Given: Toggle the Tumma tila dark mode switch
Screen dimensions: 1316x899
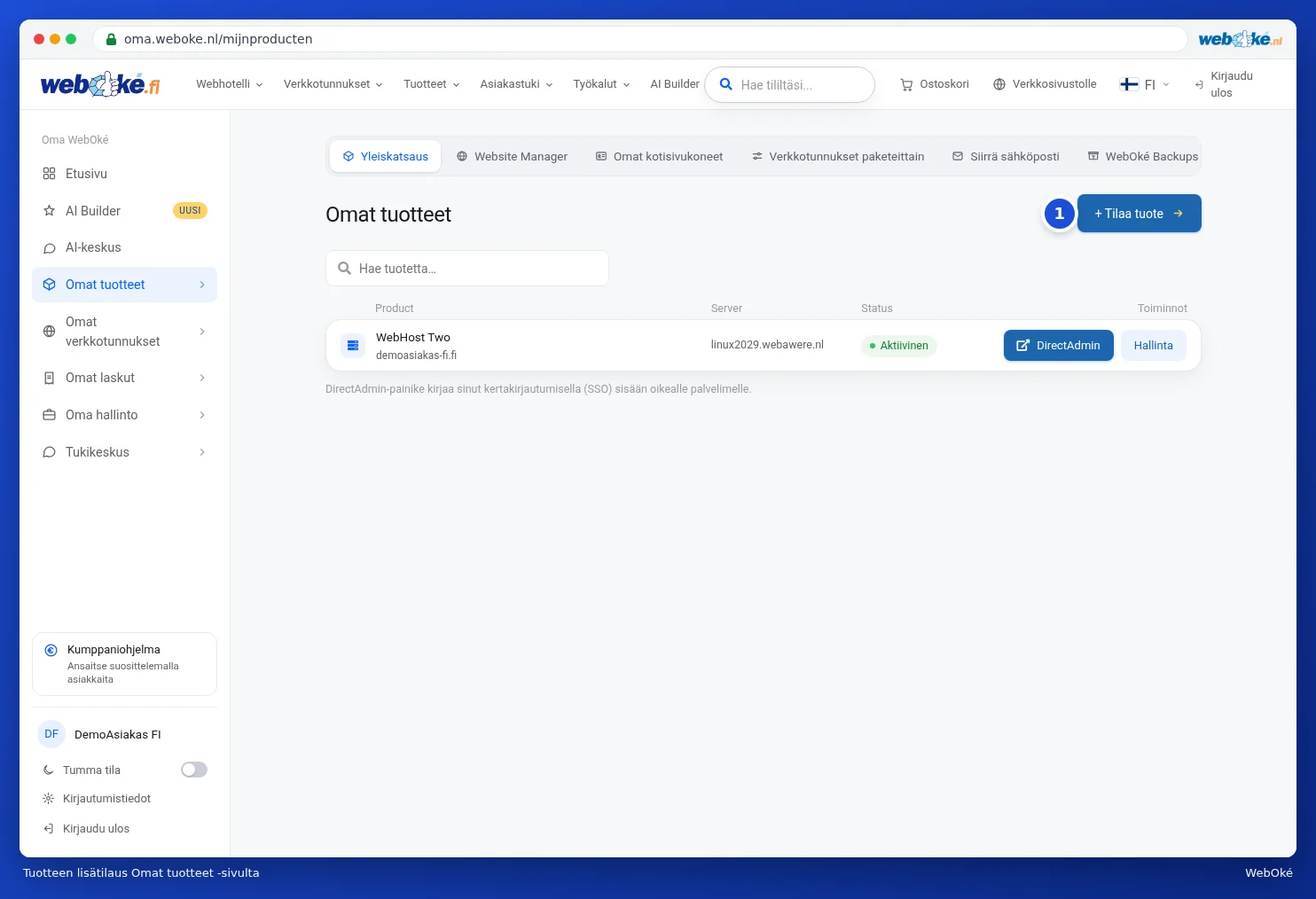Looking at the screenshot, I should pyautogui.click(x=194, y=770).
